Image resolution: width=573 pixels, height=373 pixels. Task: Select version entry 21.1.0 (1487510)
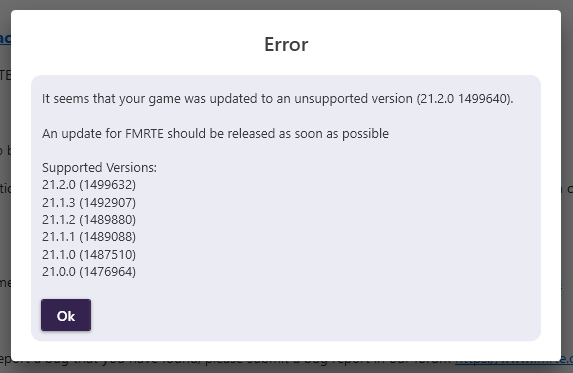click(x=89, y=254)
